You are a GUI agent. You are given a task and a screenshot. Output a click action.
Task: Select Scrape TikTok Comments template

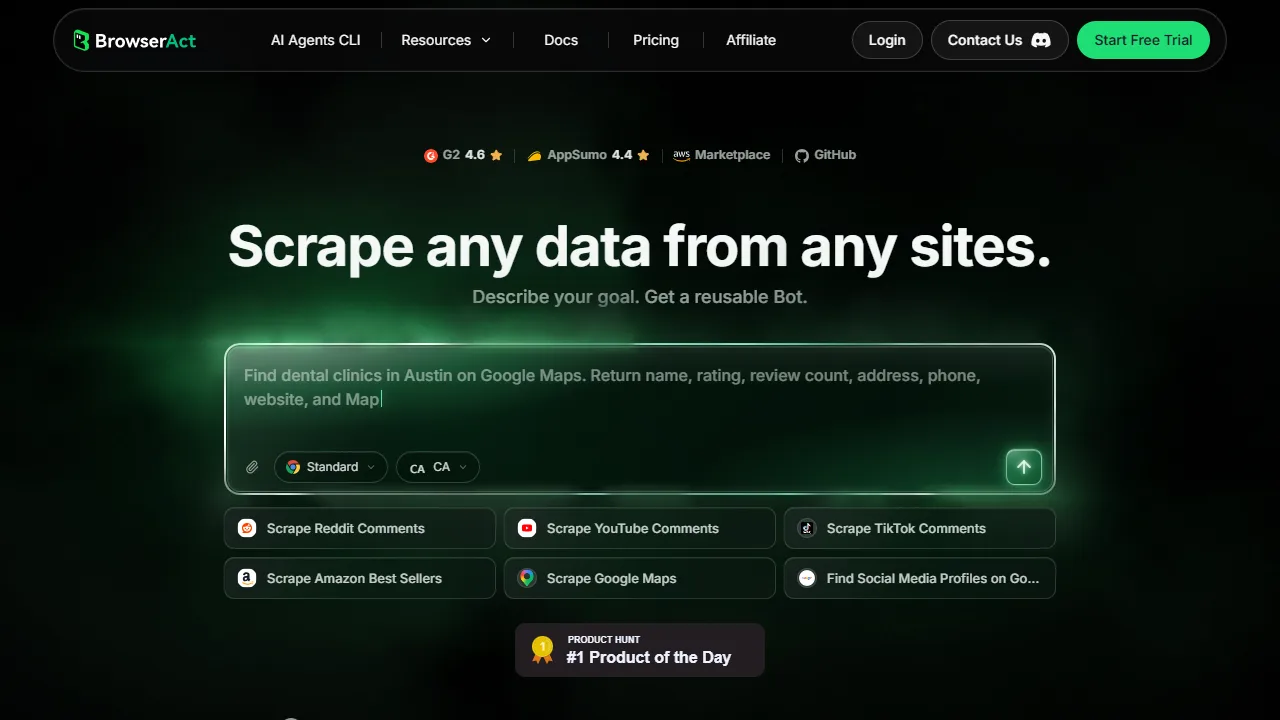click(920, 528)
